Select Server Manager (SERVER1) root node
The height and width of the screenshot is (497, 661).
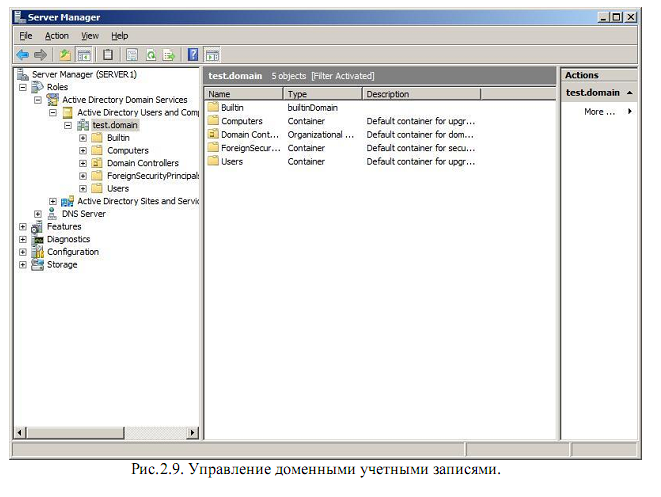point(84,75)
